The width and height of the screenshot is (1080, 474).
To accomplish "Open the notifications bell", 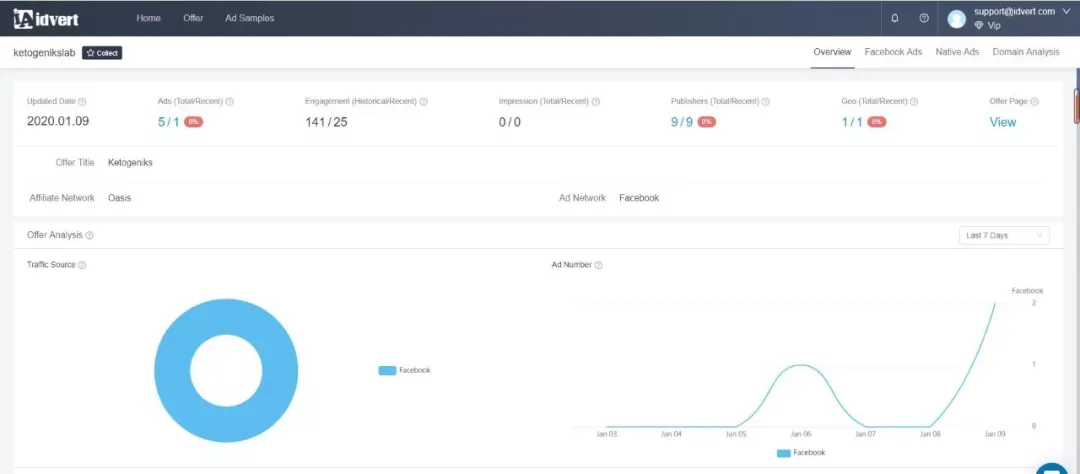I will tap(895, 19).
